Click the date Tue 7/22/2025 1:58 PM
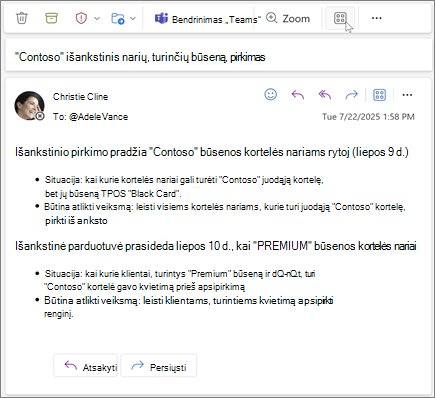Viewport: 435px width, 398px height. (368, 117)
